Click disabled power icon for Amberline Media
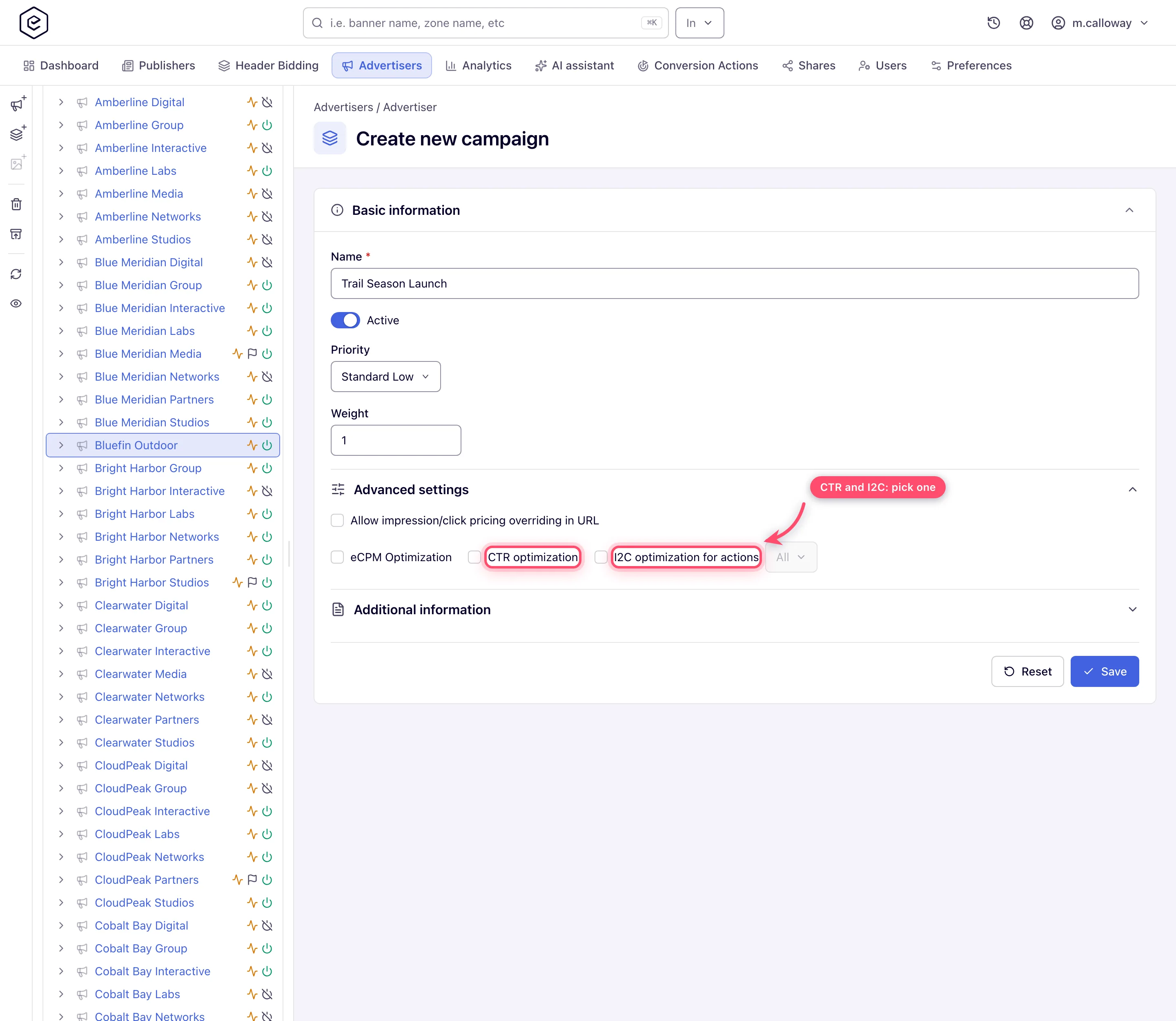 pyautogui.click(x=267, y=194)
